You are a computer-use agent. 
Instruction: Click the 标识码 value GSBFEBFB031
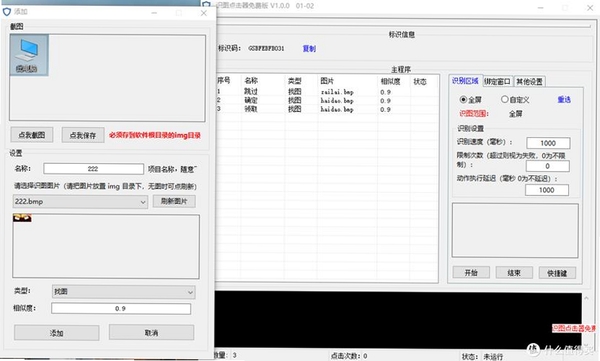266,48
